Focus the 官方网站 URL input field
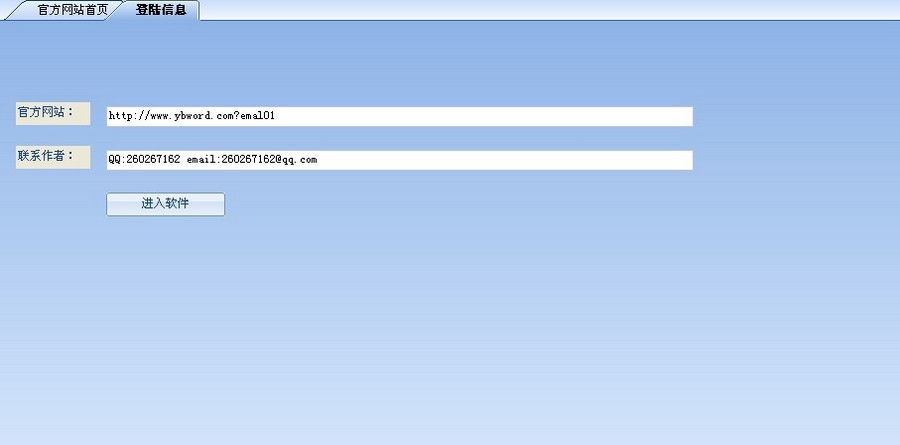 [399, 116]
